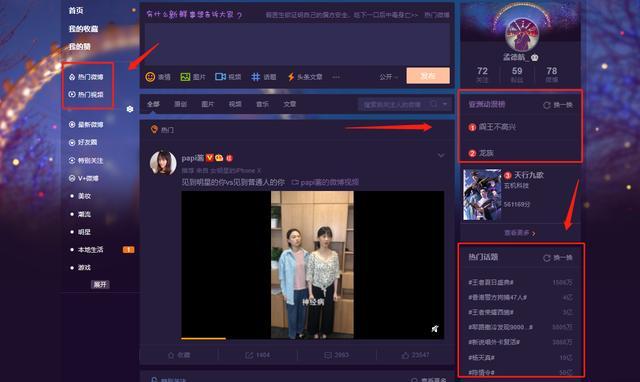The width and height of the screenshot is (640, 382).
Task: Click the 热门 location-flame icon above the post
Action: pyautogui.click(x=154, y=129)
